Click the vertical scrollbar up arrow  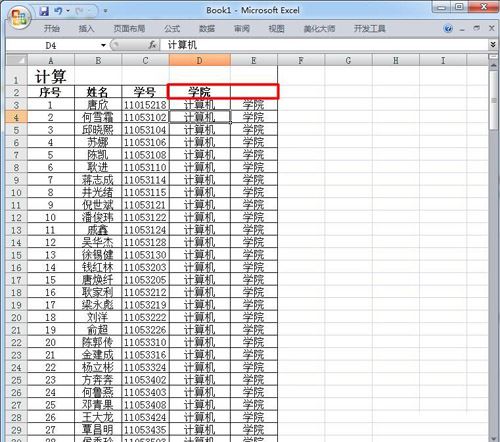[x=494, y=65]
